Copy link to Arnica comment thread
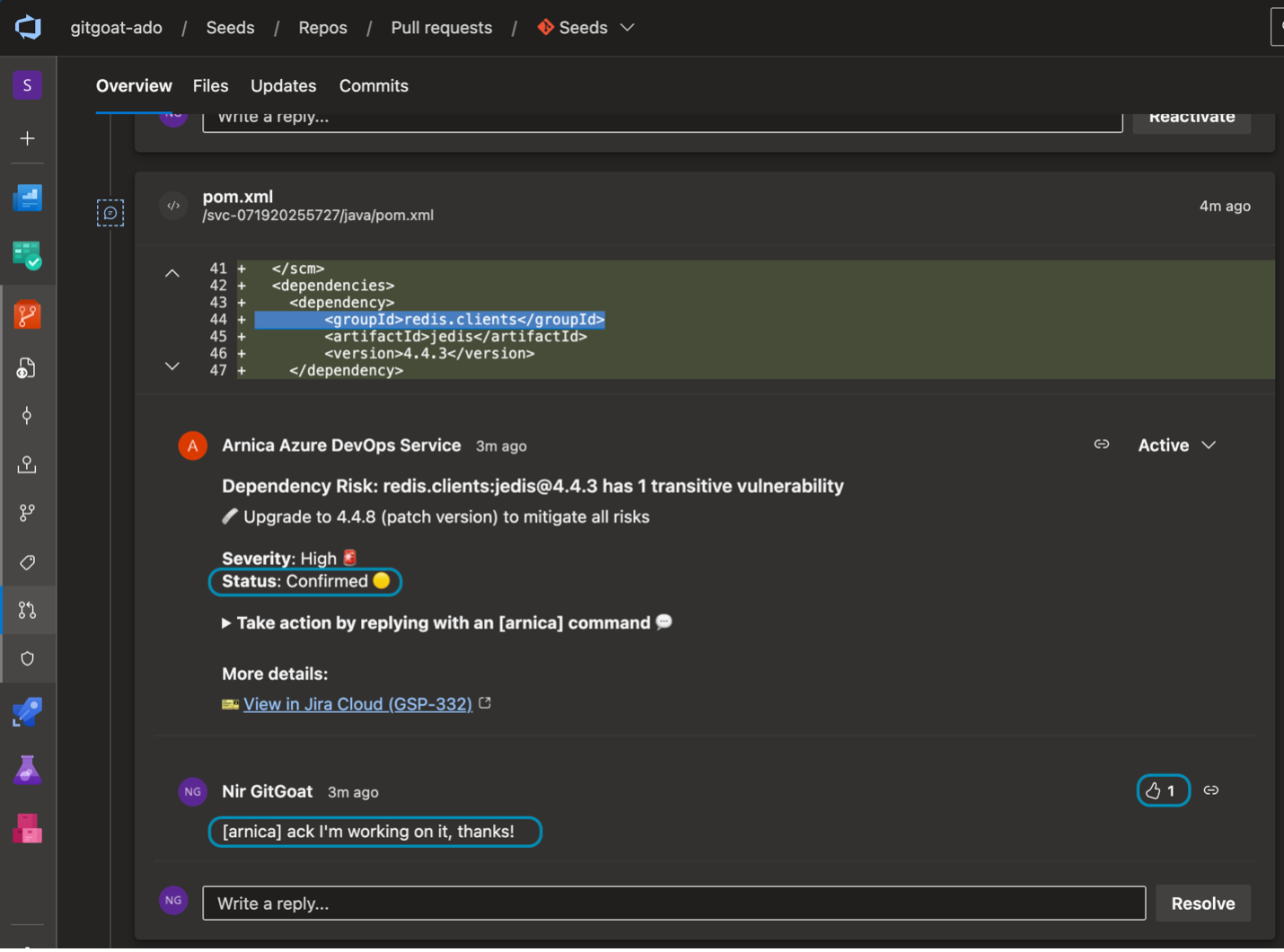 1102,445
